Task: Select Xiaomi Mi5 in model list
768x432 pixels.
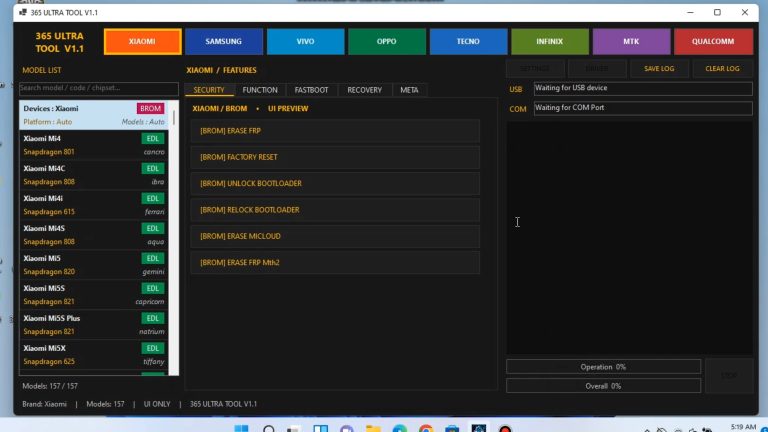Action: [94, 265]
